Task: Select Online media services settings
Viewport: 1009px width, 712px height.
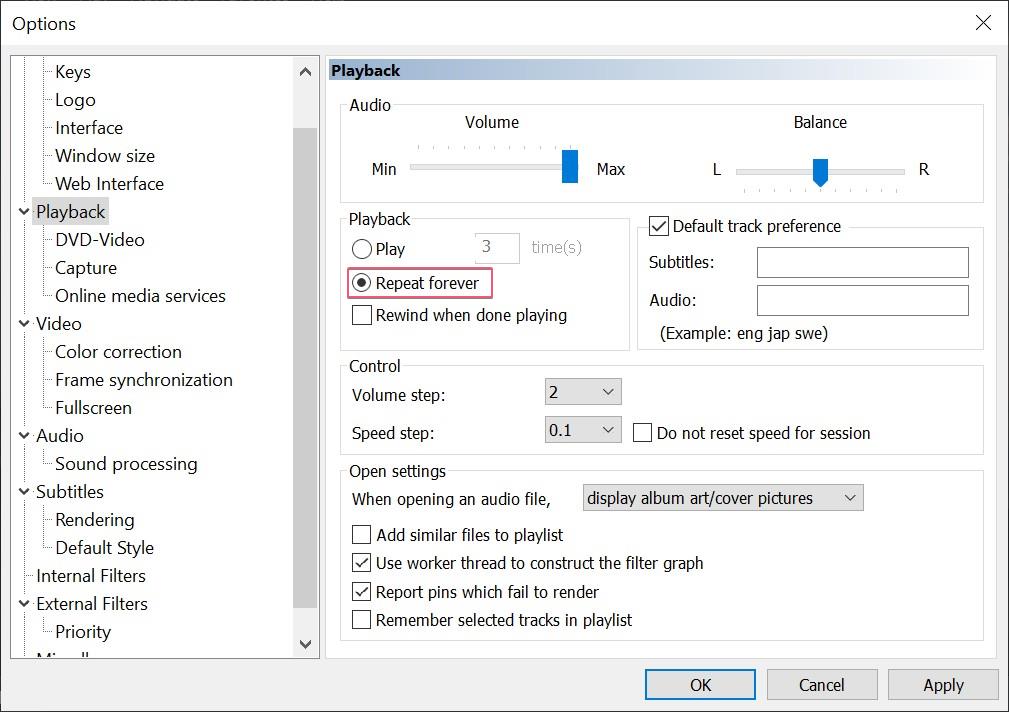Action: 139,295
